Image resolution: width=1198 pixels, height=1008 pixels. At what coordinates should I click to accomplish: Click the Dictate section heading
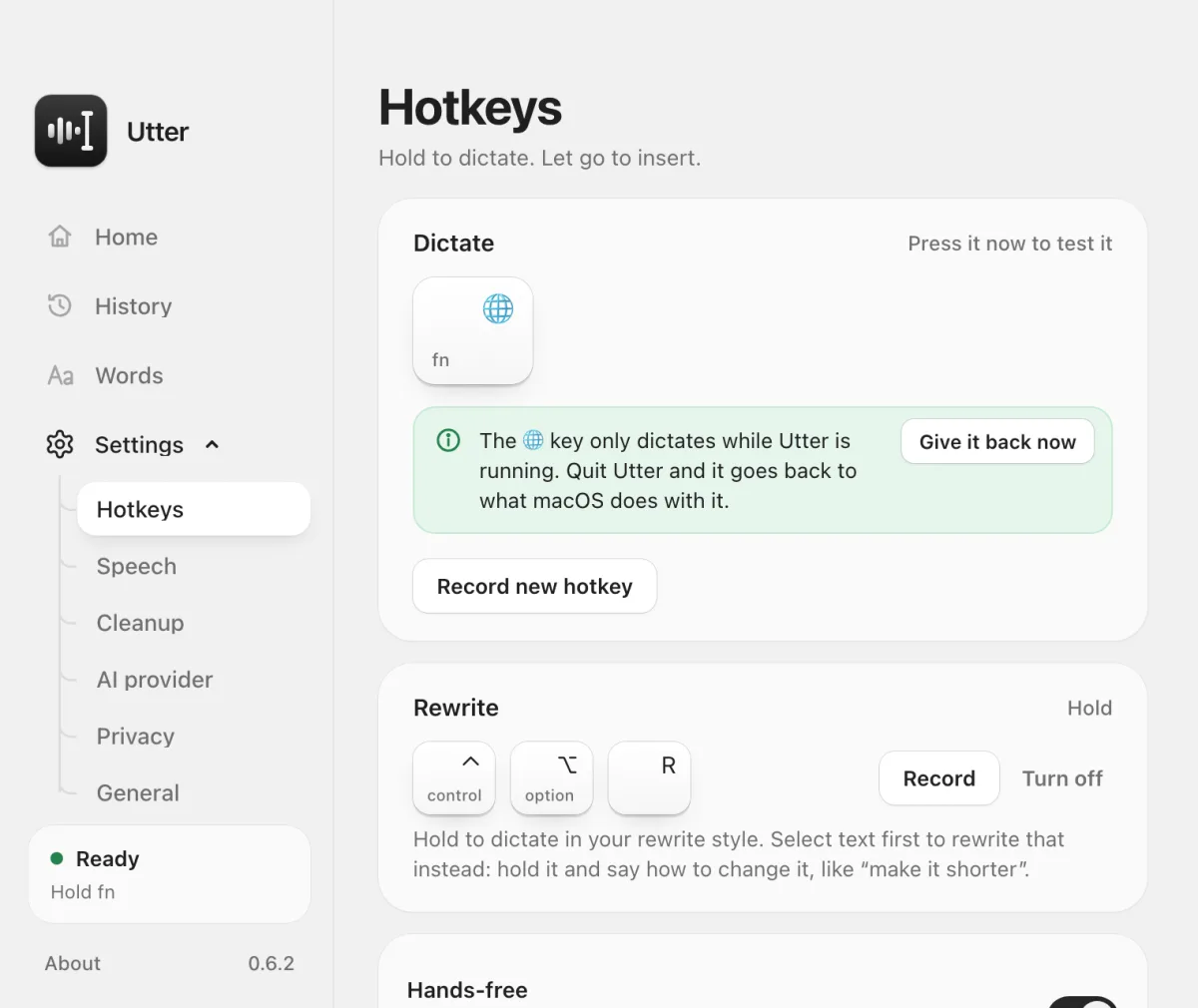click(x=453, y=244)
